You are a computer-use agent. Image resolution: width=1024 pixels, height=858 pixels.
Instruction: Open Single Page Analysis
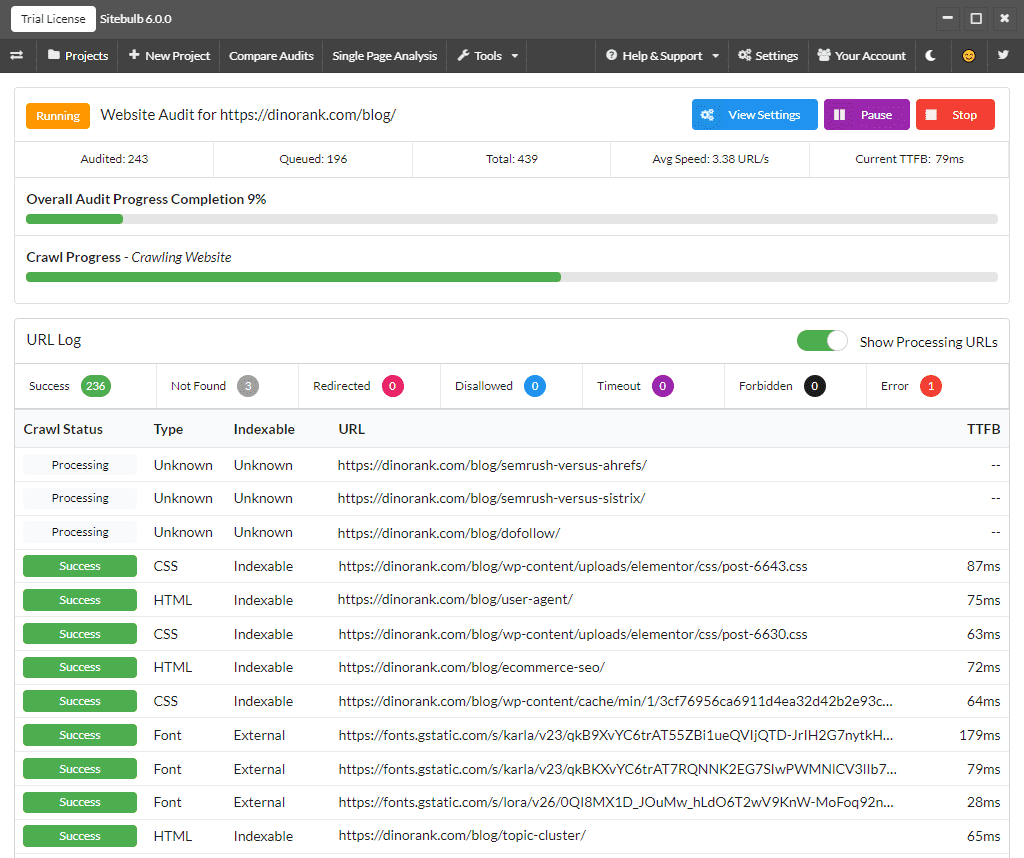click(385, 56)
